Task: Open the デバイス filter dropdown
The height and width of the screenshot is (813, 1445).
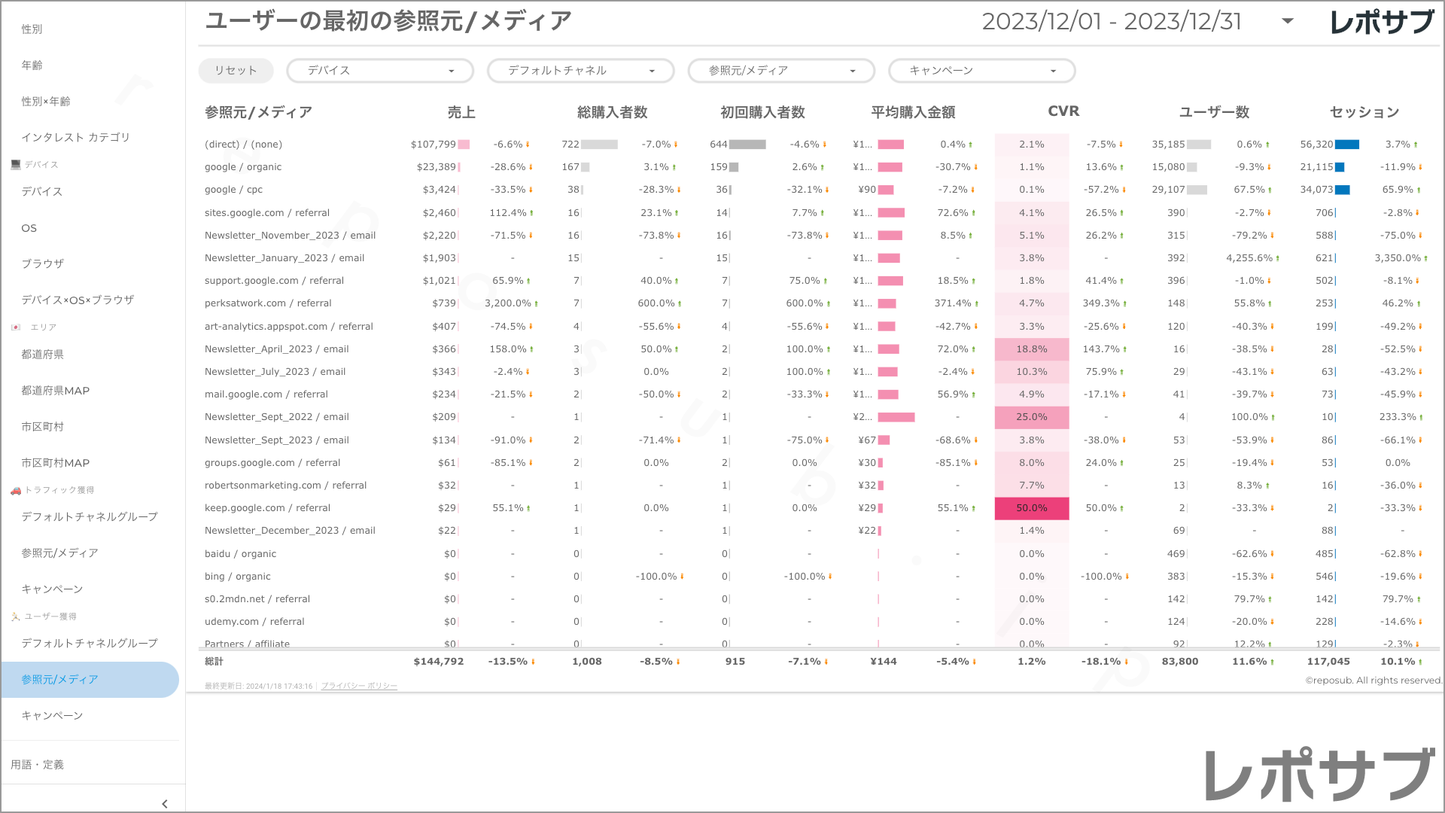Action: pyautogui.click(x=379, y=71)
